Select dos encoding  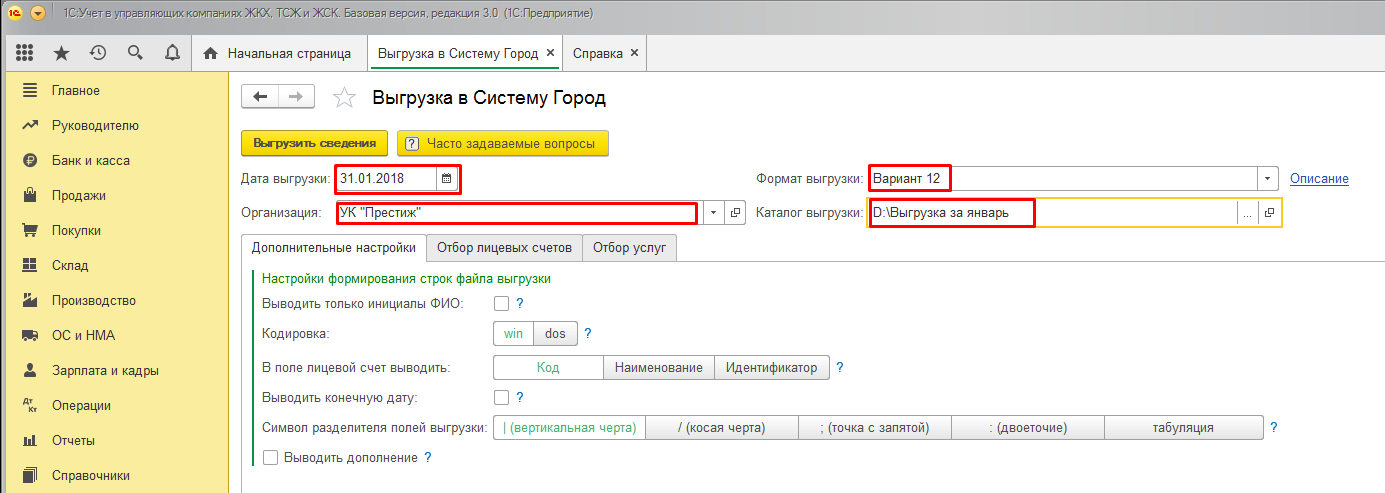pyautogui.click(x=555, y=333)
